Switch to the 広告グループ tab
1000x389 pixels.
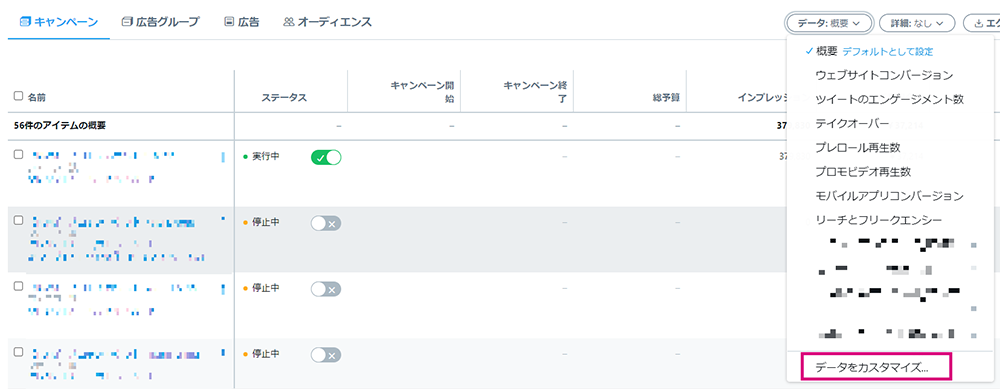(161, 22)
